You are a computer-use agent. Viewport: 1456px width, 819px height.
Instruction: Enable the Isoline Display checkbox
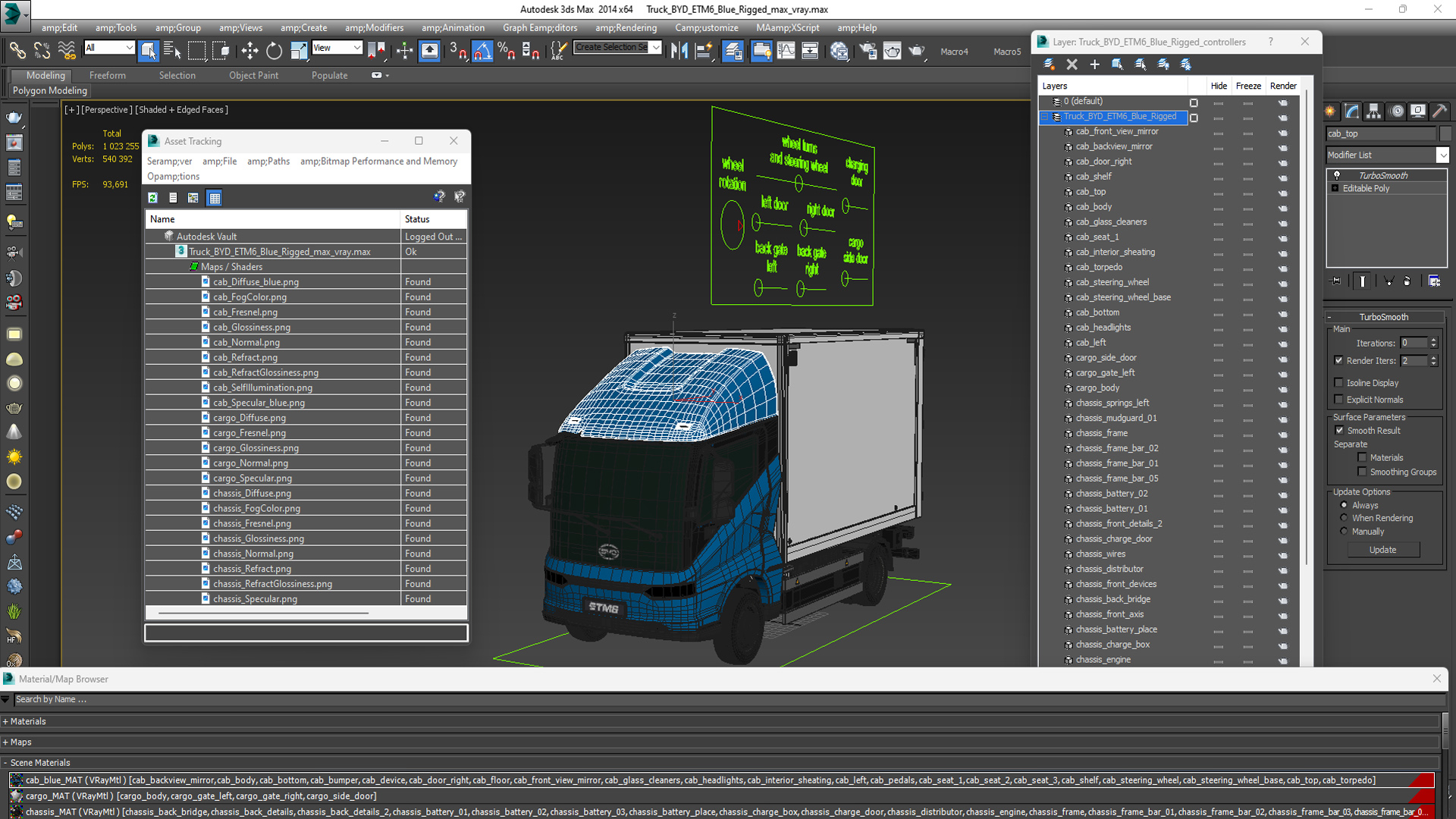coord(1338,383)
